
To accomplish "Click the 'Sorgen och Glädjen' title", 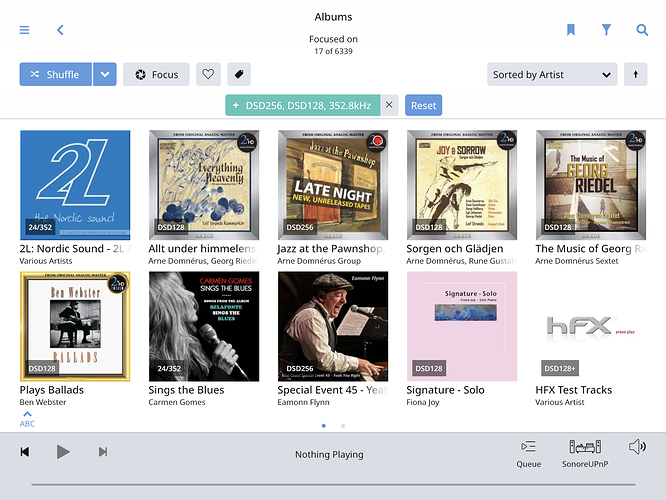I will pos(454,249).
